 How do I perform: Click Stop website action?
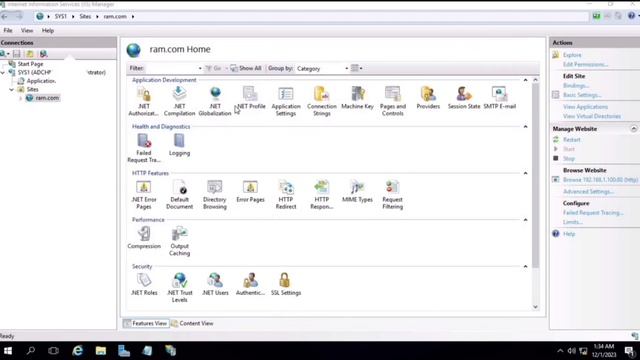pyautogui.click(x=569, y=158)
